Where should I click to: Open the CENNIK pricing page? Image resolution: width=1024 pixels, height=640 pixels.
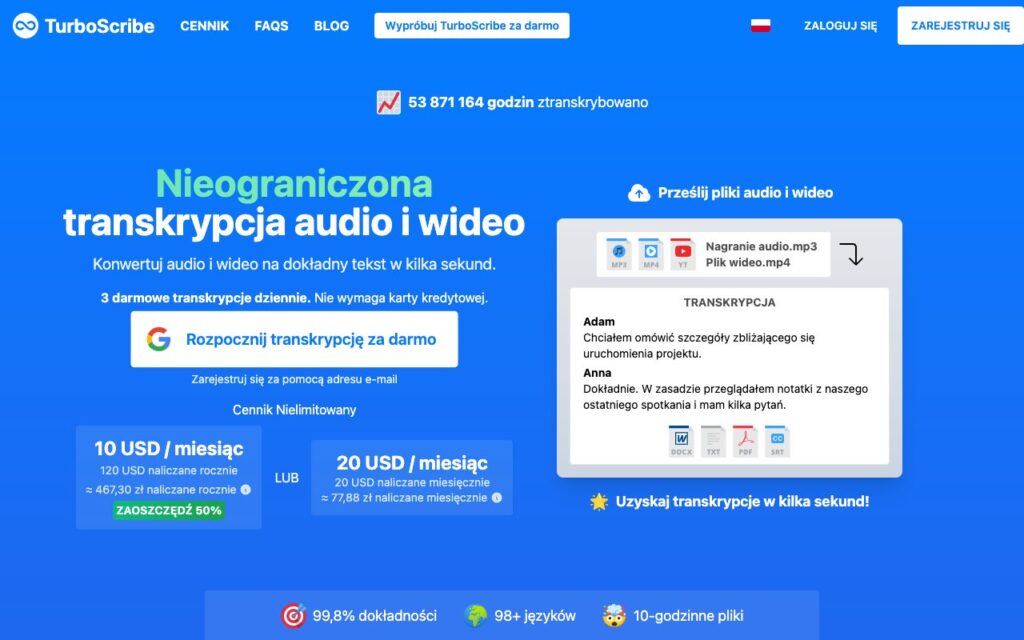point(204,26)
